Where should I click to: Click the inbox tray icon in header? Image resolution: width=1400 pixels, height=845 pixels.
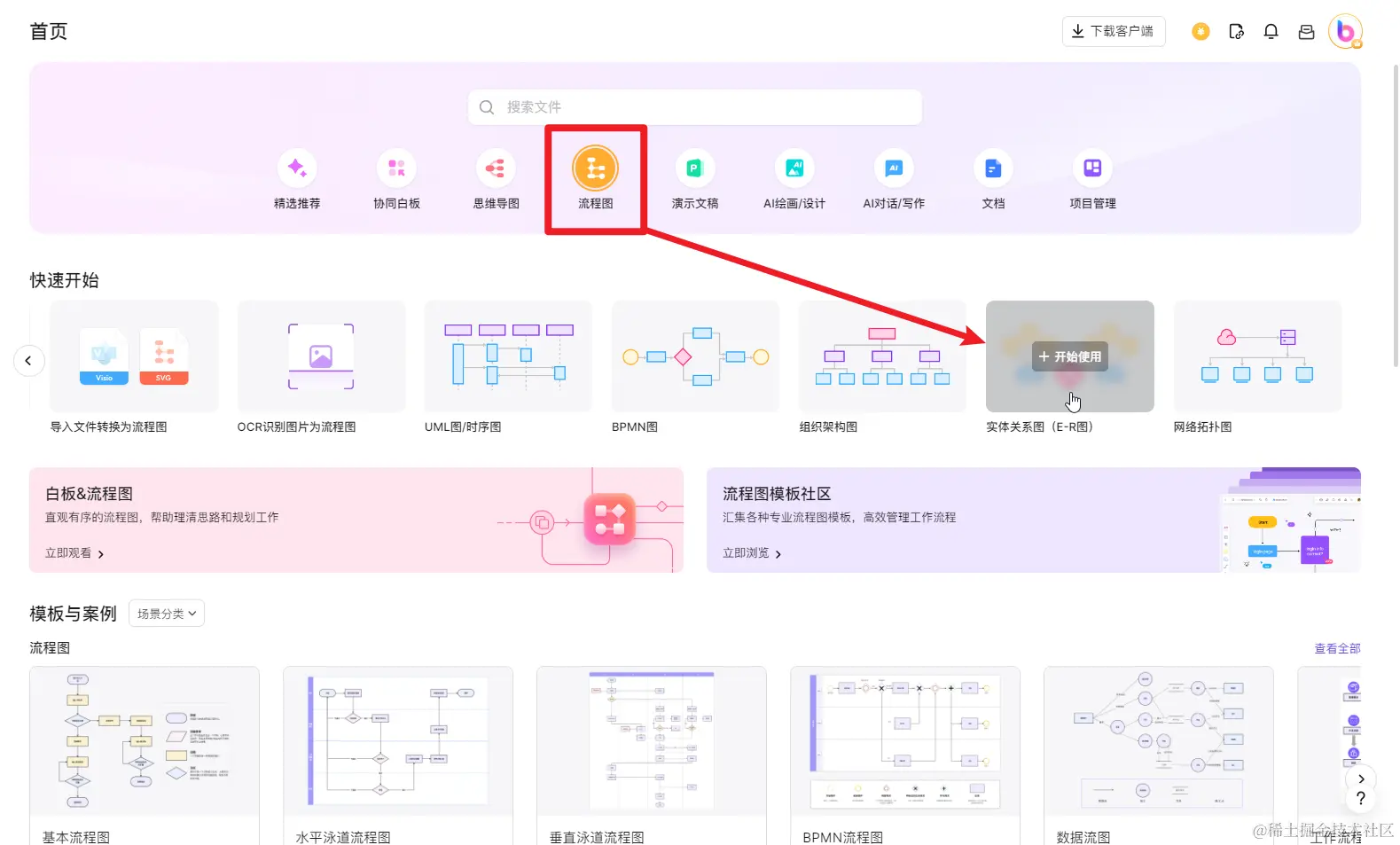(1306, 32)
